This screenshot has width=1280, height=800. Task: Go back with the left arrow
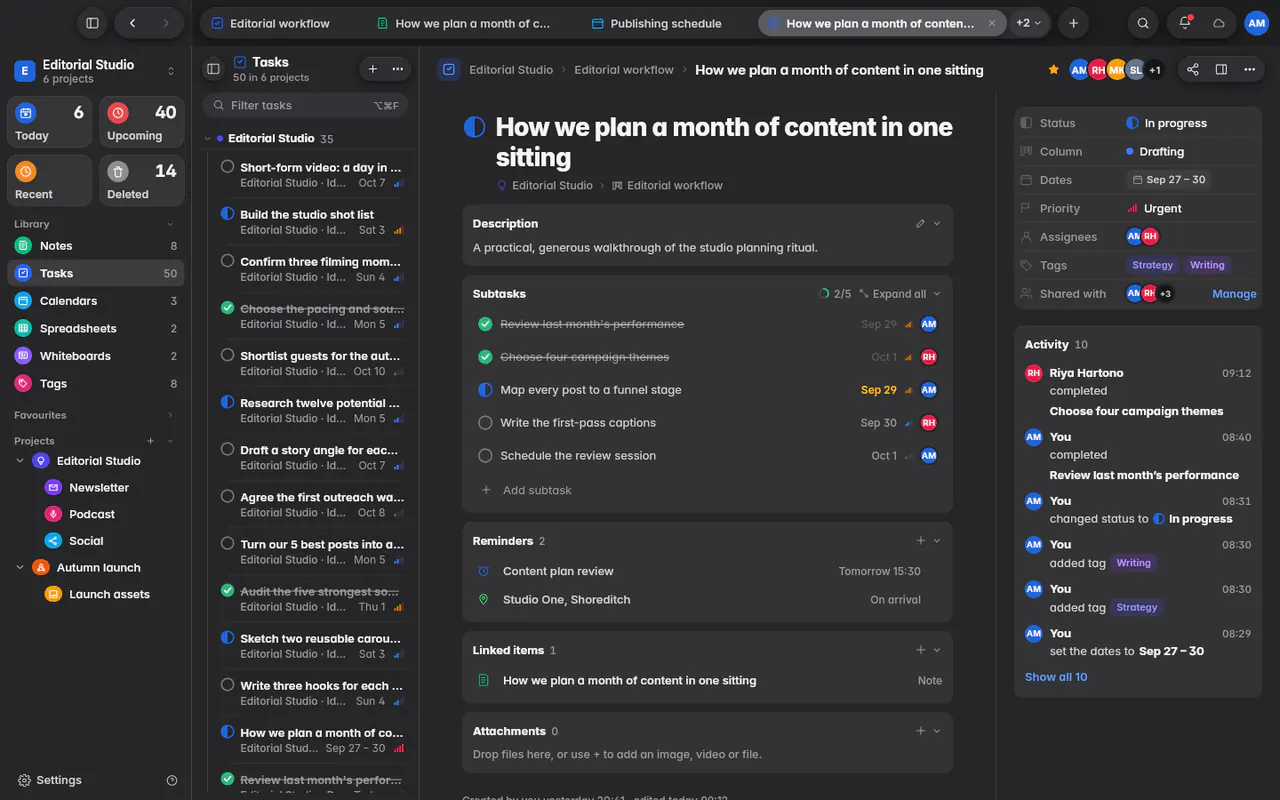(132, 23)
